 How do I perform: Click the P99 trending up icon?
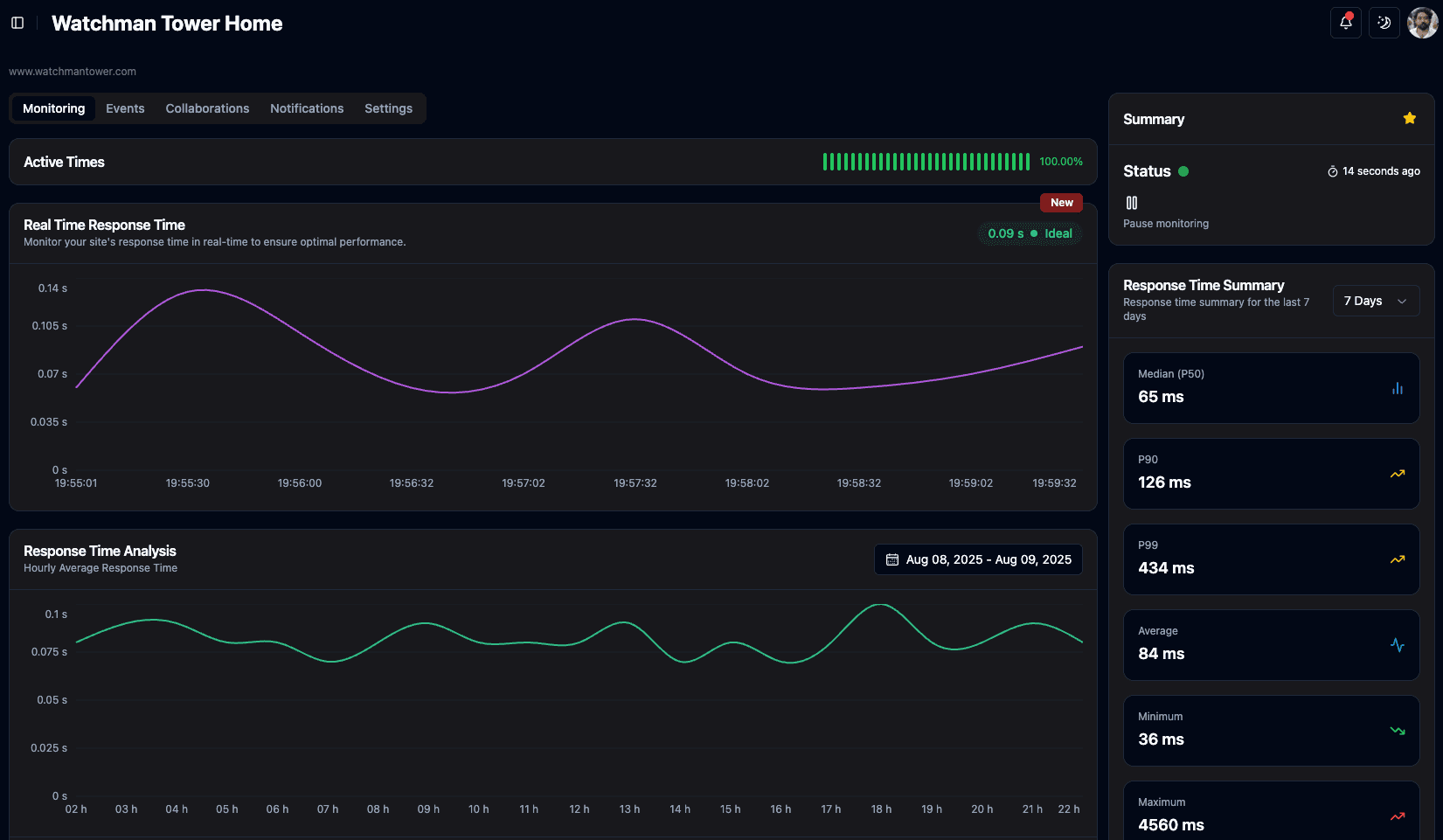pyautogui.click(x=1397, y=559)
